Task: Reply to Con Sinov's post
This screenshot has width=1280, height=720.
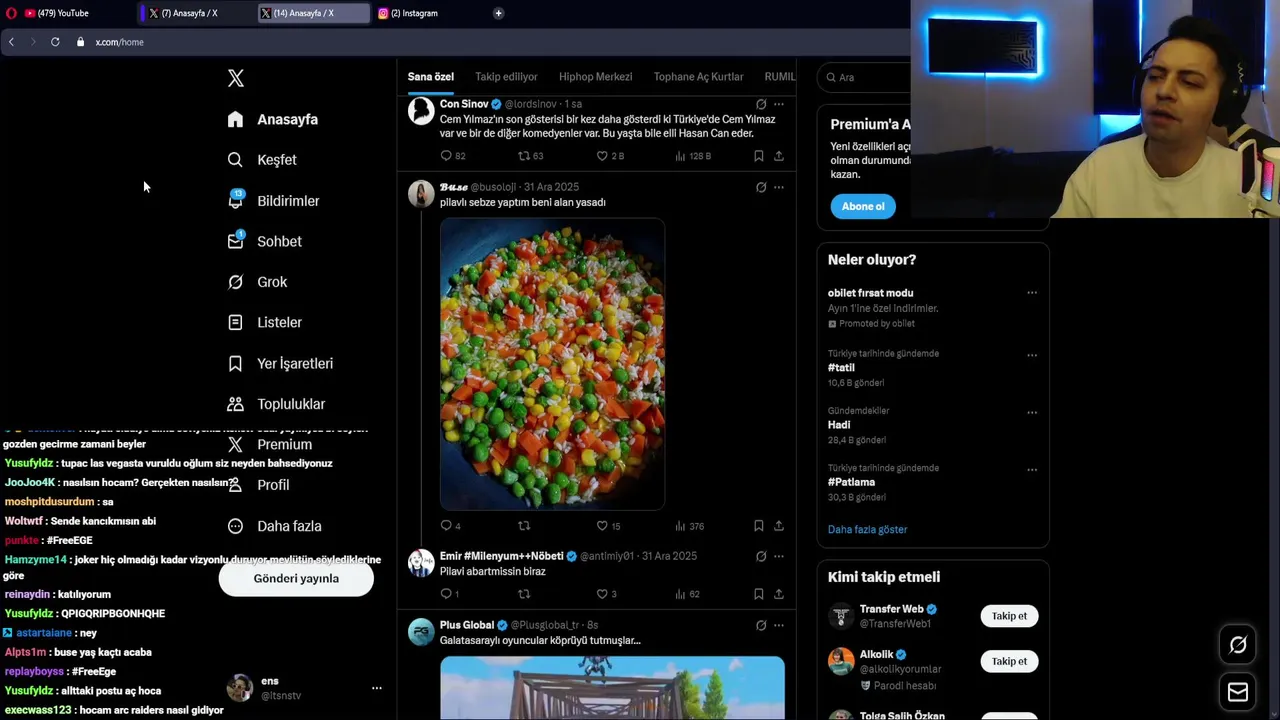Action: point(446,156)
